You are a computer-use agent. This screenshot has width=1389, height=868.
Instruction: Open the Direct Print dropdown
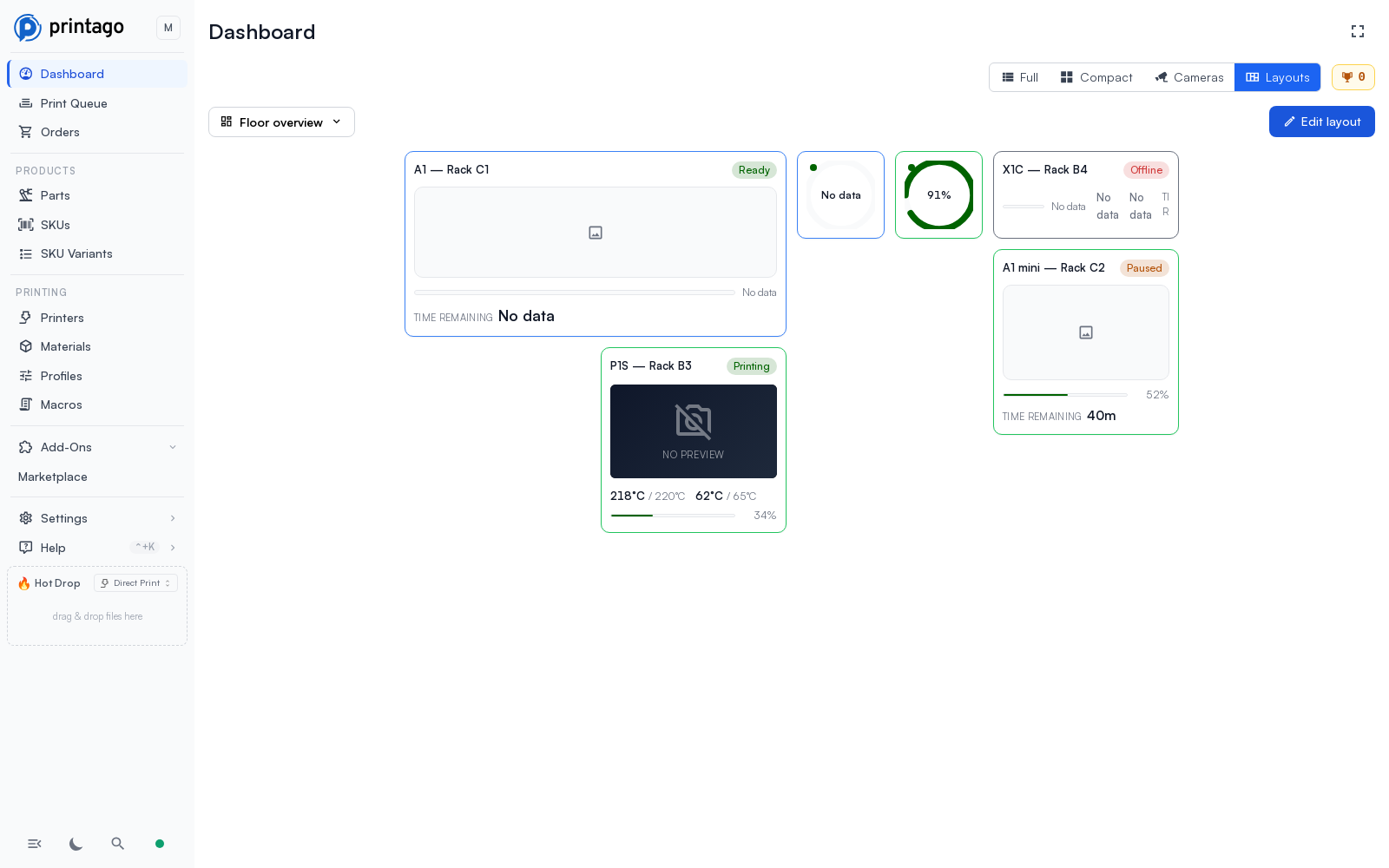[136, 583]
